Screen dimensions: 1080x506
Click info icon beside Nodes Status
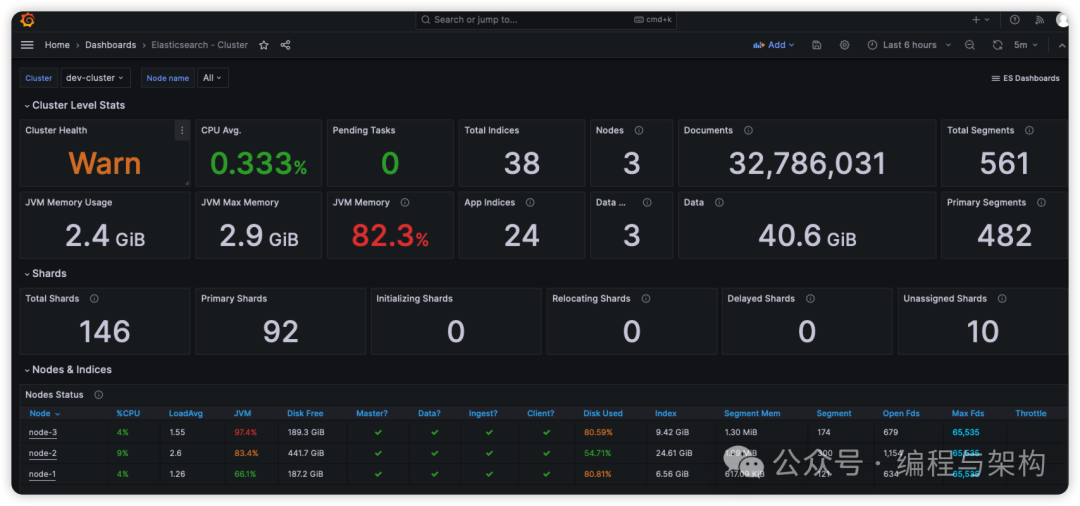coord(98,394)
